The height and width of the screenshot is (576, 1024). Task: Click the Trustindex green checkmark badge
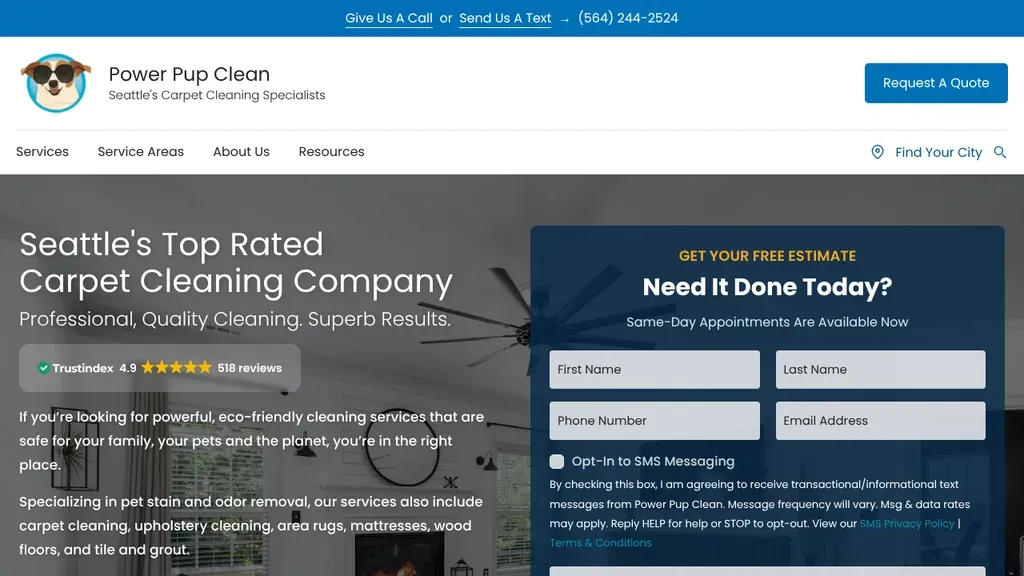pos(44,368)
